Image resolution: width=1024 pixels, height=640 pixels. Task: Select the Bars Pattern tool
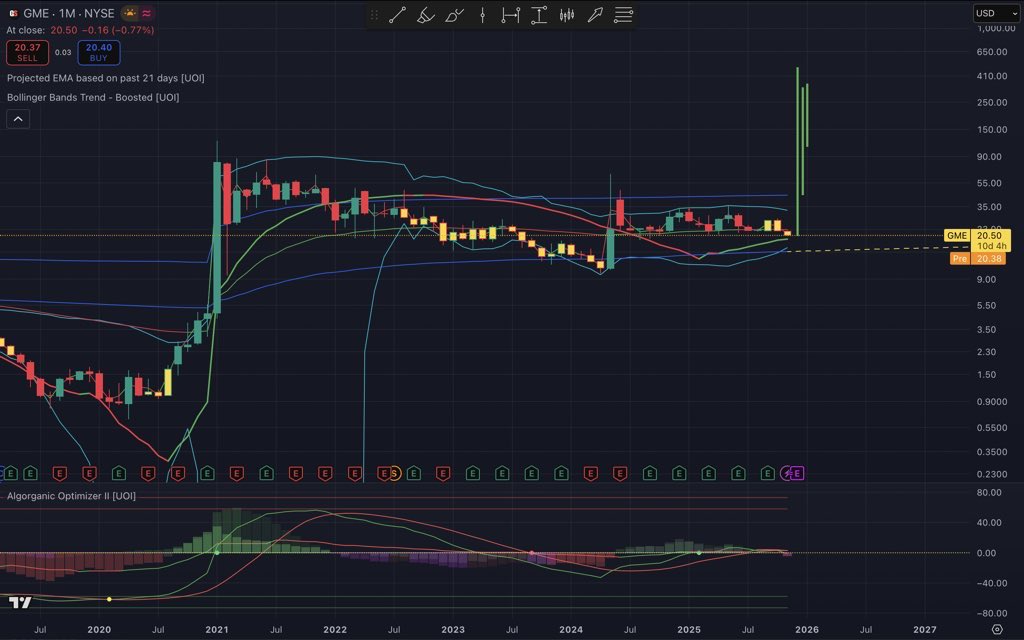pyautogui.click(x=566, y=15)
